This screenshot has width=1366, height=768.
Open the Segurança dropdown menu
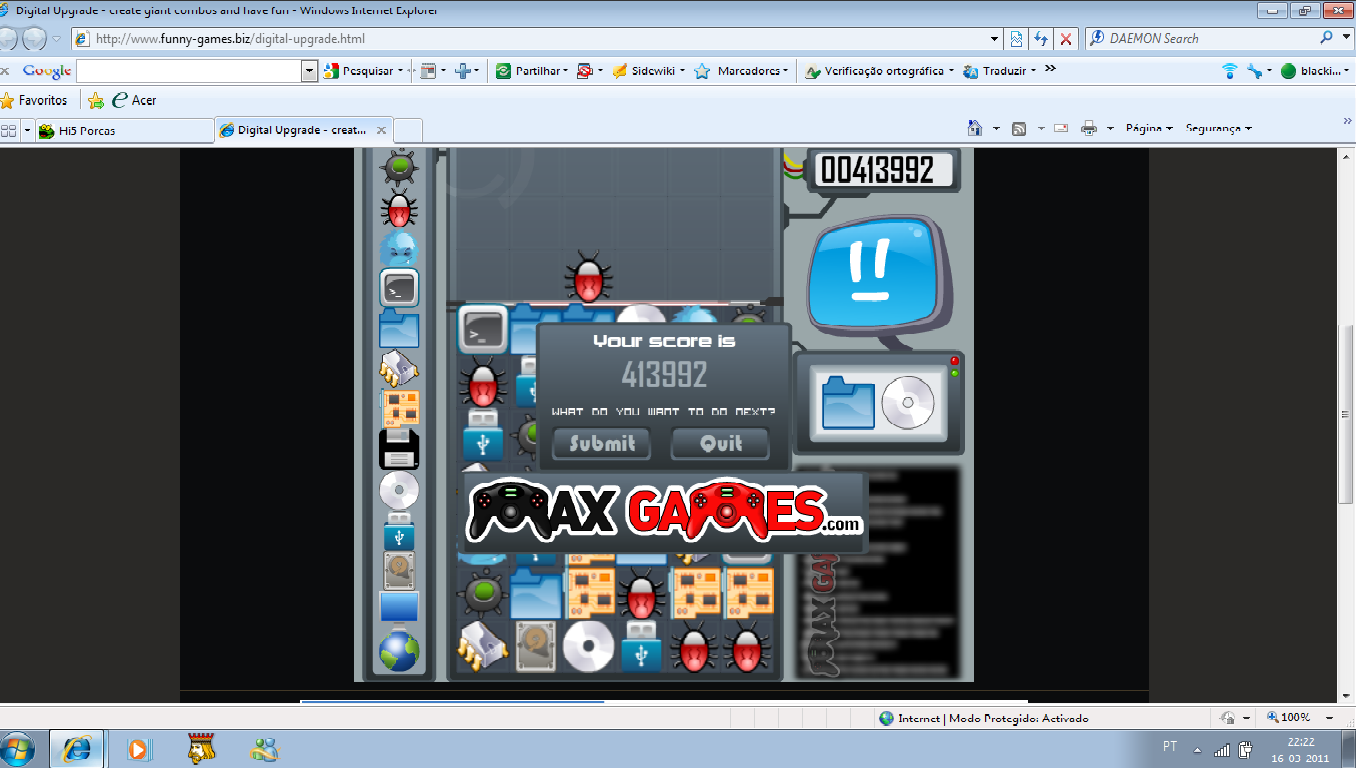[x=1218, y=129]
